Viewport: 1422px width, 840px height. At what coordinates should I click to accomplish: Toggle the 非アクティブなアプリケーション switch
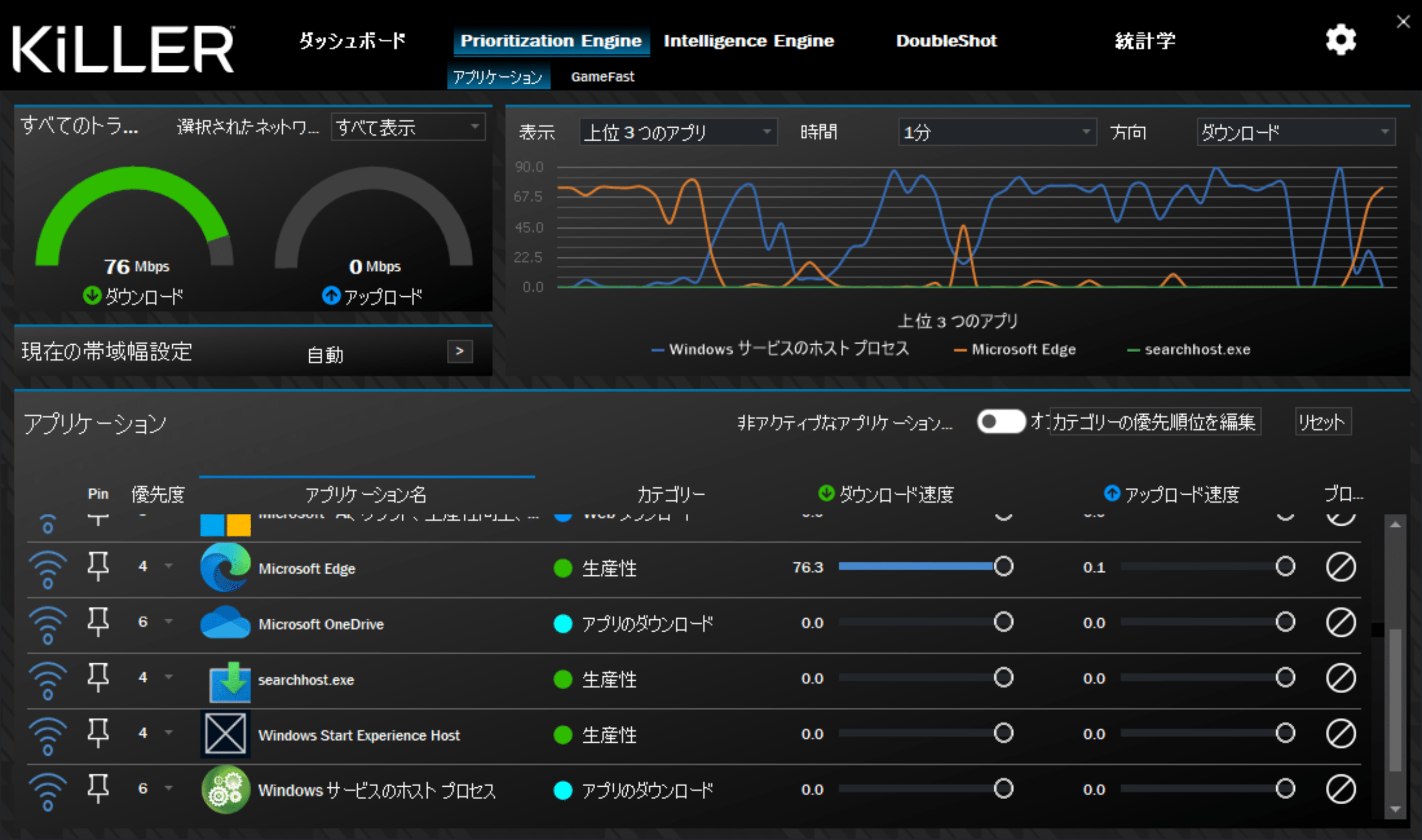[x=1001, y=422]
